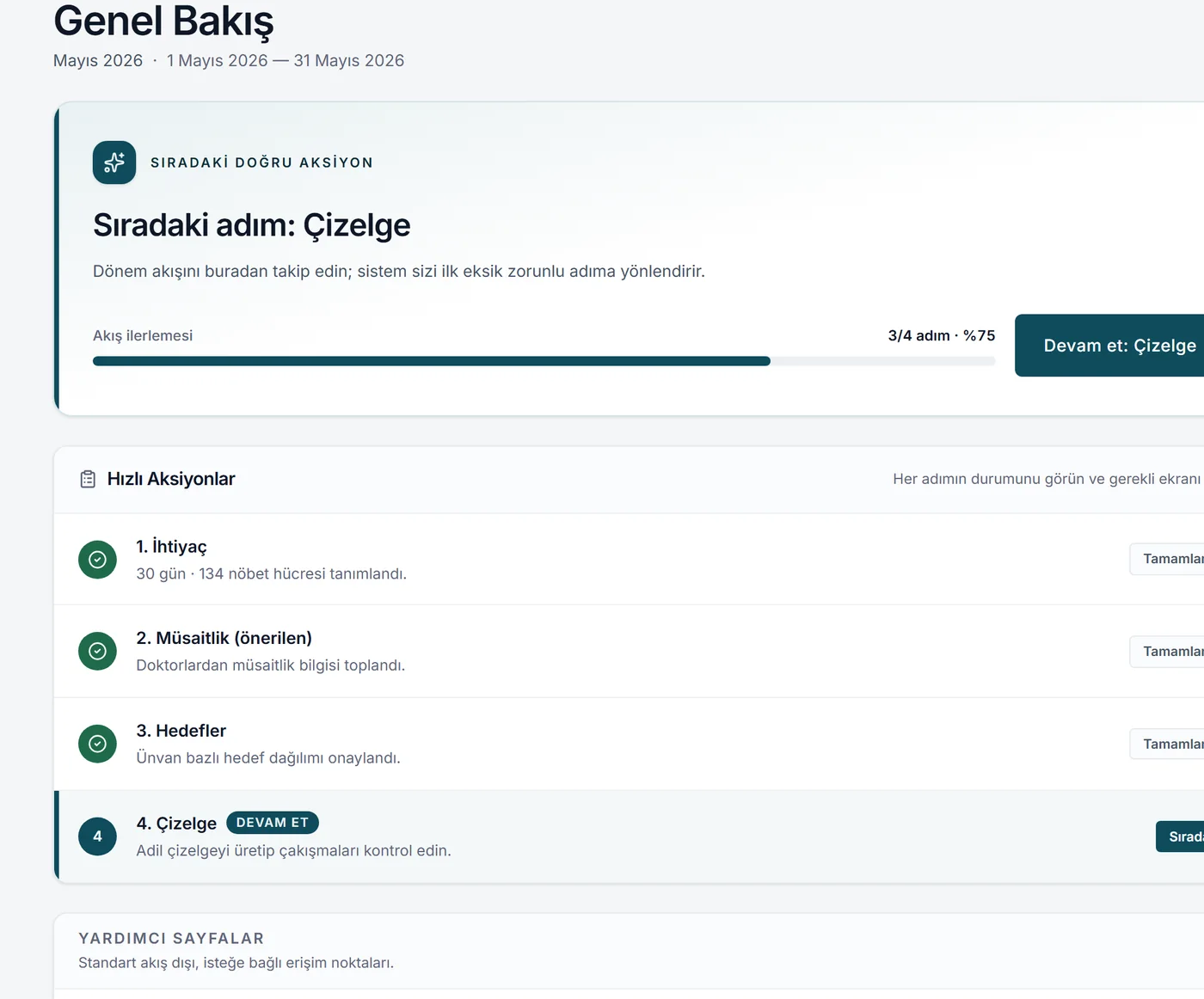Click the 3/4 adım · %75 progress text
This screenshot has width=1204, height=999.
point(942,335)
